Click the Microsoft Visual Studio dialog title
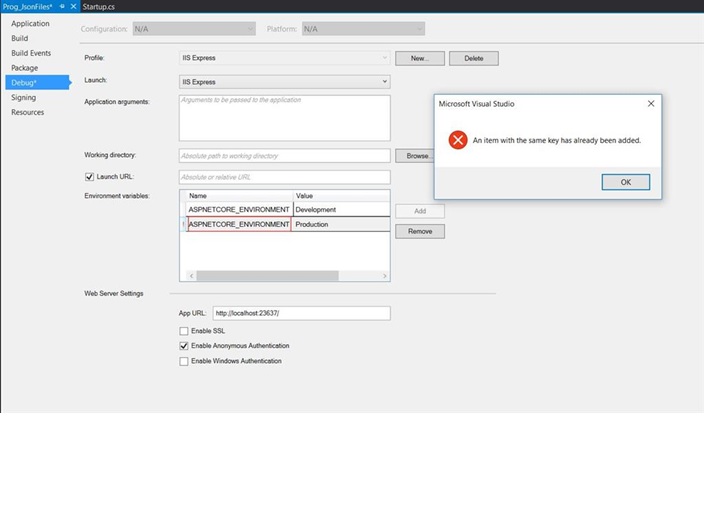This screenshot has height=509, width=720. 476,104
